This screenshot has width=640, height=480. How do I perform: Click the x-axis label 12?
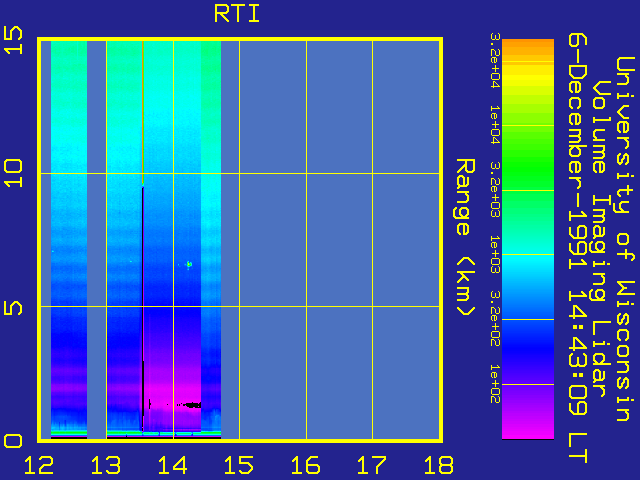click(39, 465)
